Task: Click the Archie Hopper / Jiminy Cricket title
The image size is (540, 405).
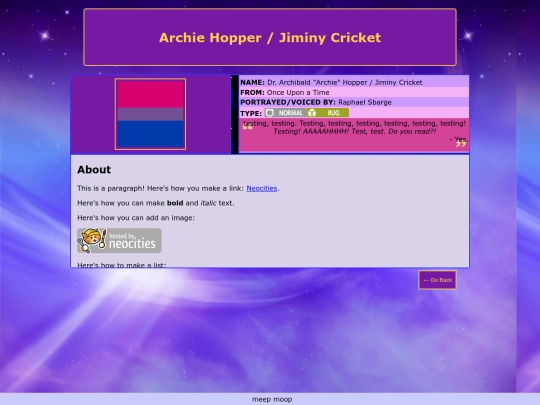Action: 270,38
